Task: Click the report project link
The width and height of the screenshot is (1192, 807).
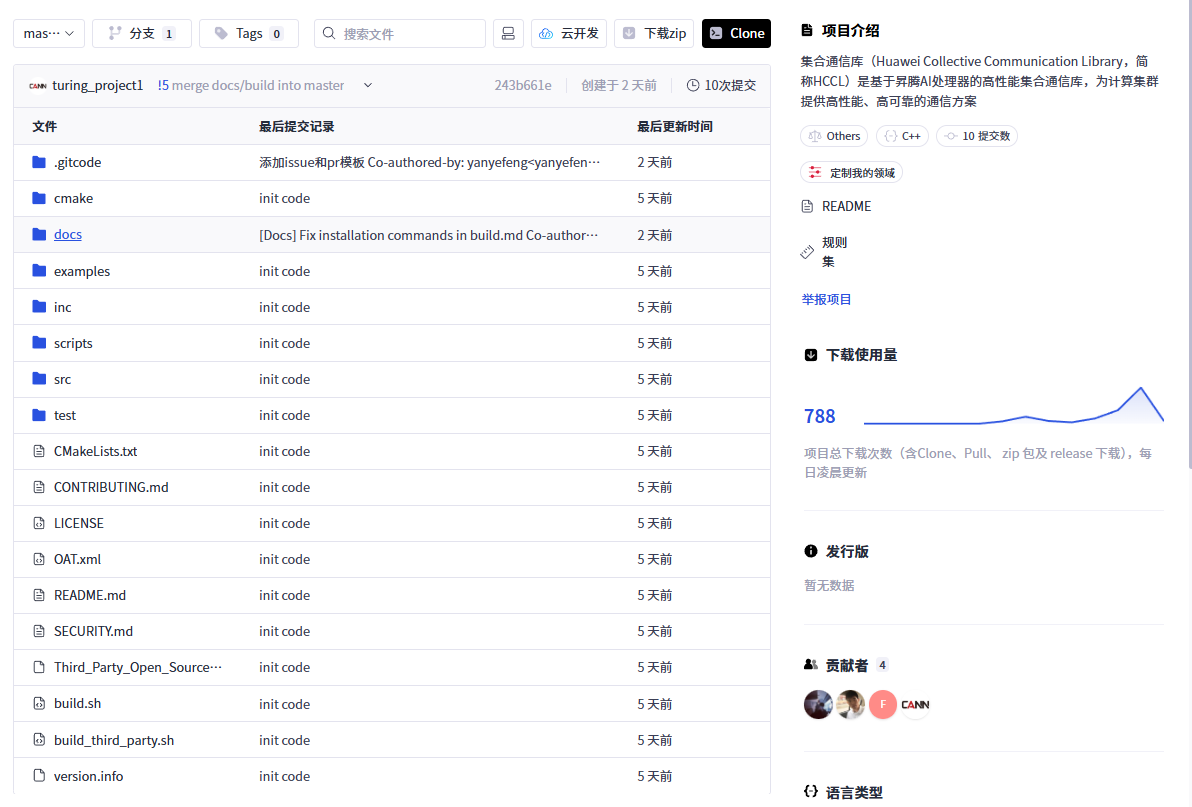Action: pos(826,299)
